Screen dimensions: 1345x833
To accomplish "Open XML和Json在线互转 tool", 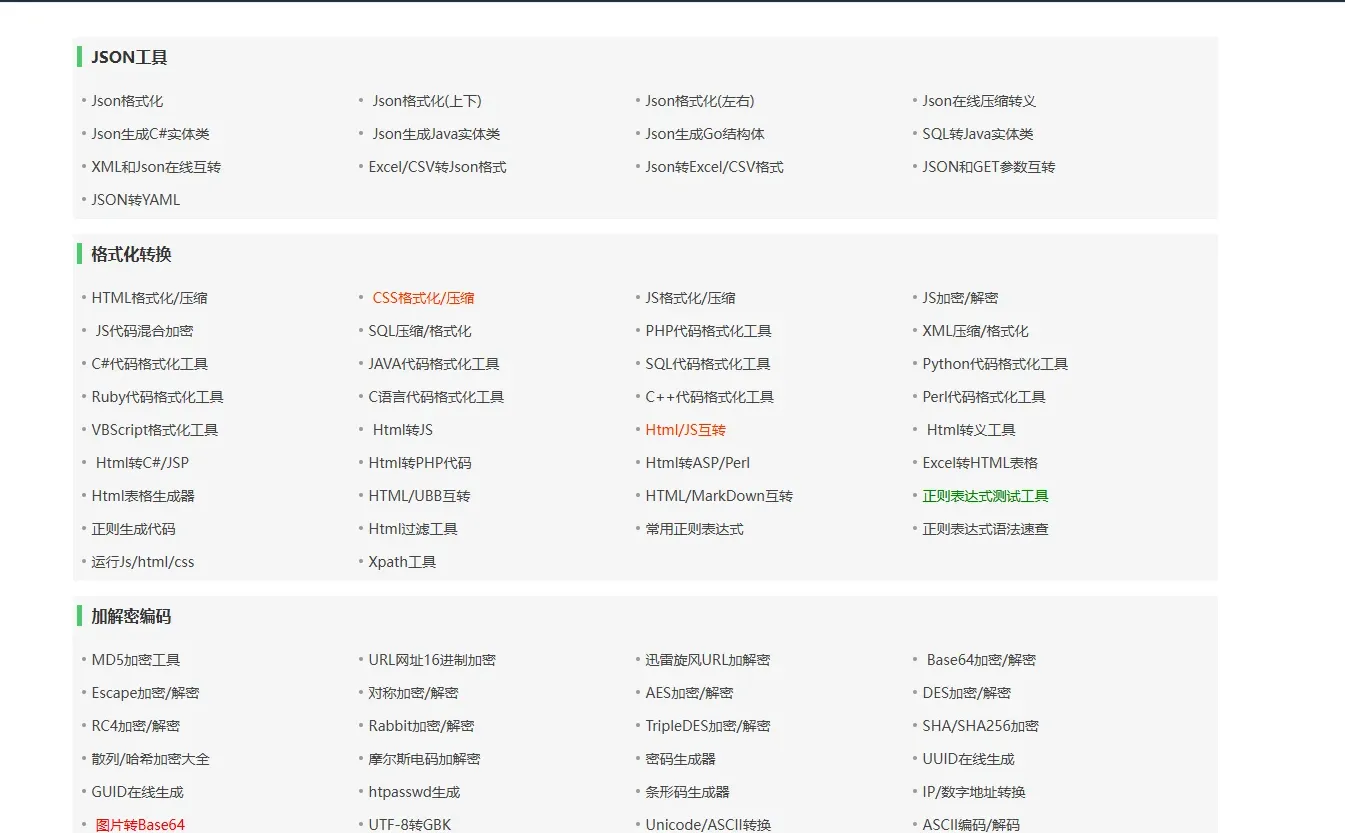I will 154,166.
